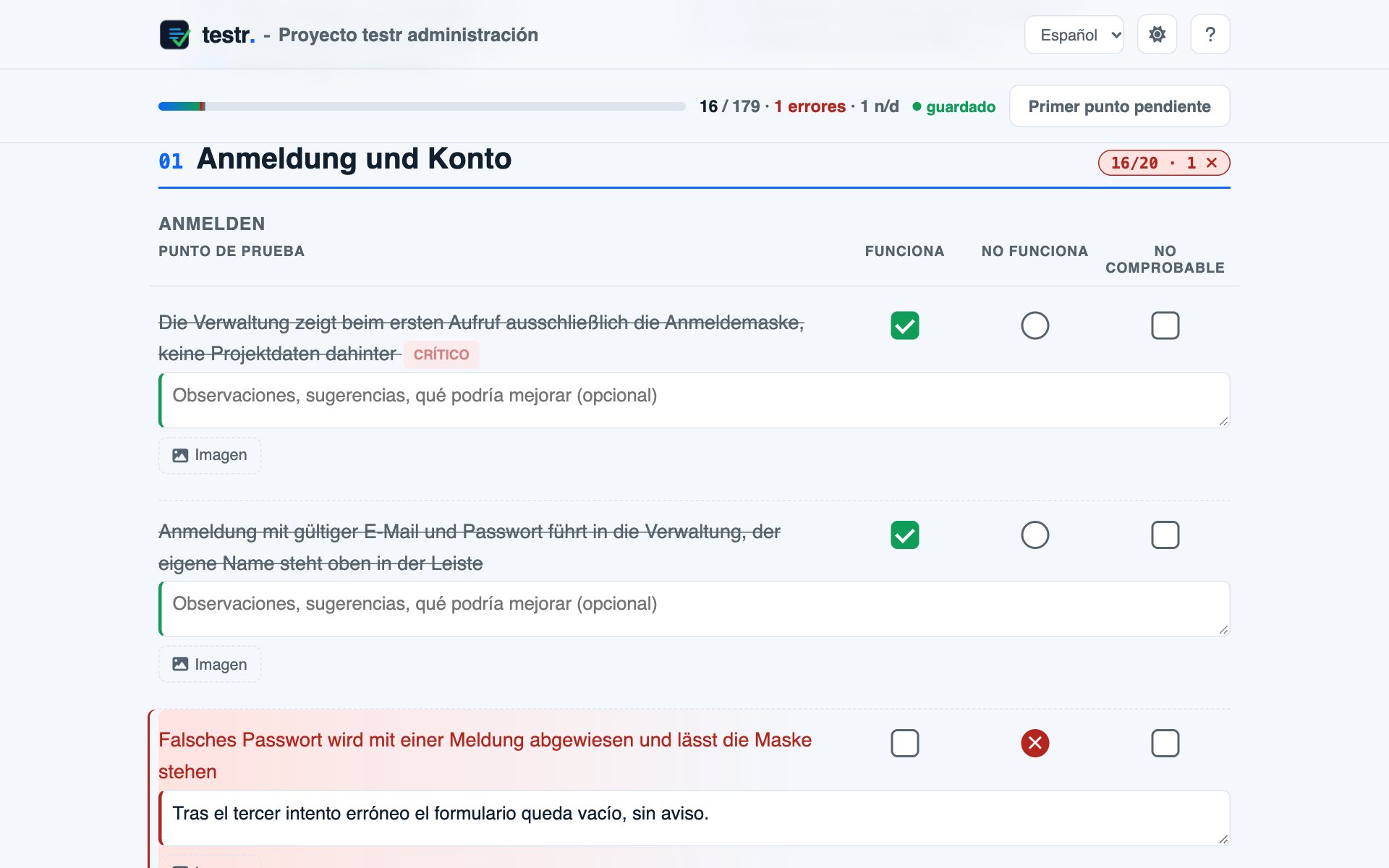1389x868 pixels.
Task: Click the observations field under gültiger E-Mail test
Action: (x=694, y=609)
